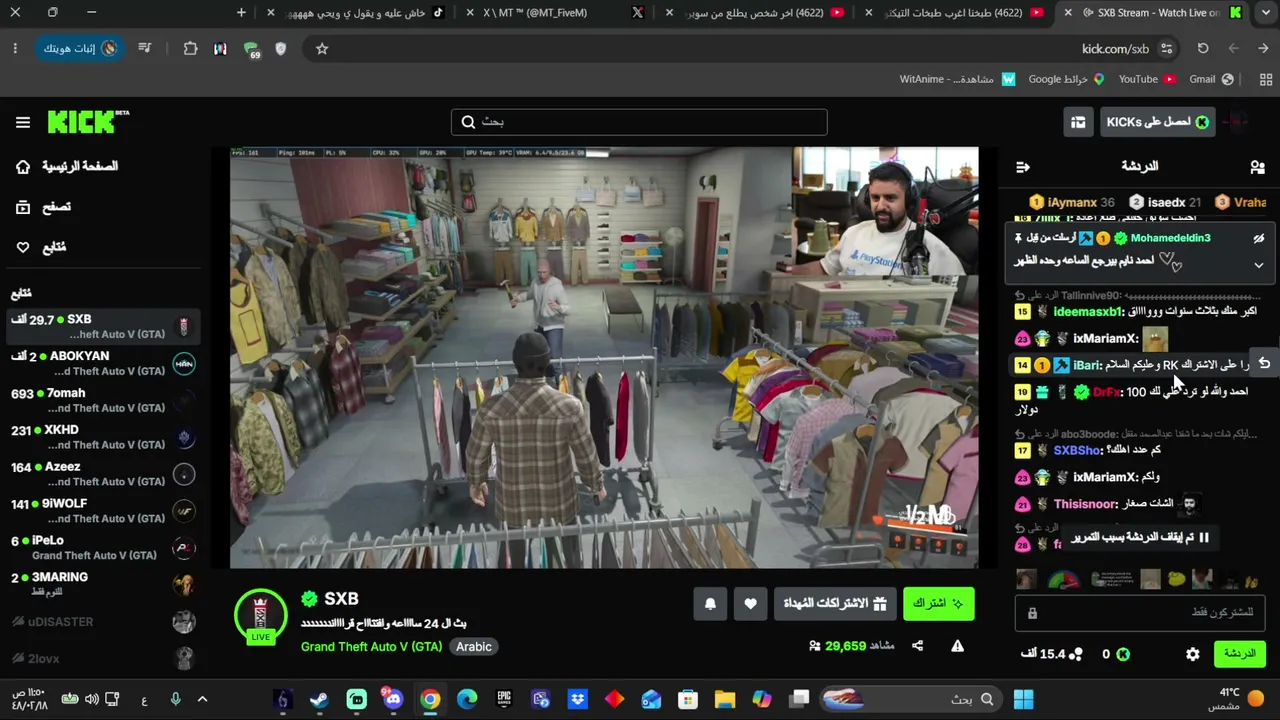Open Discord from the taskbar

393,699
